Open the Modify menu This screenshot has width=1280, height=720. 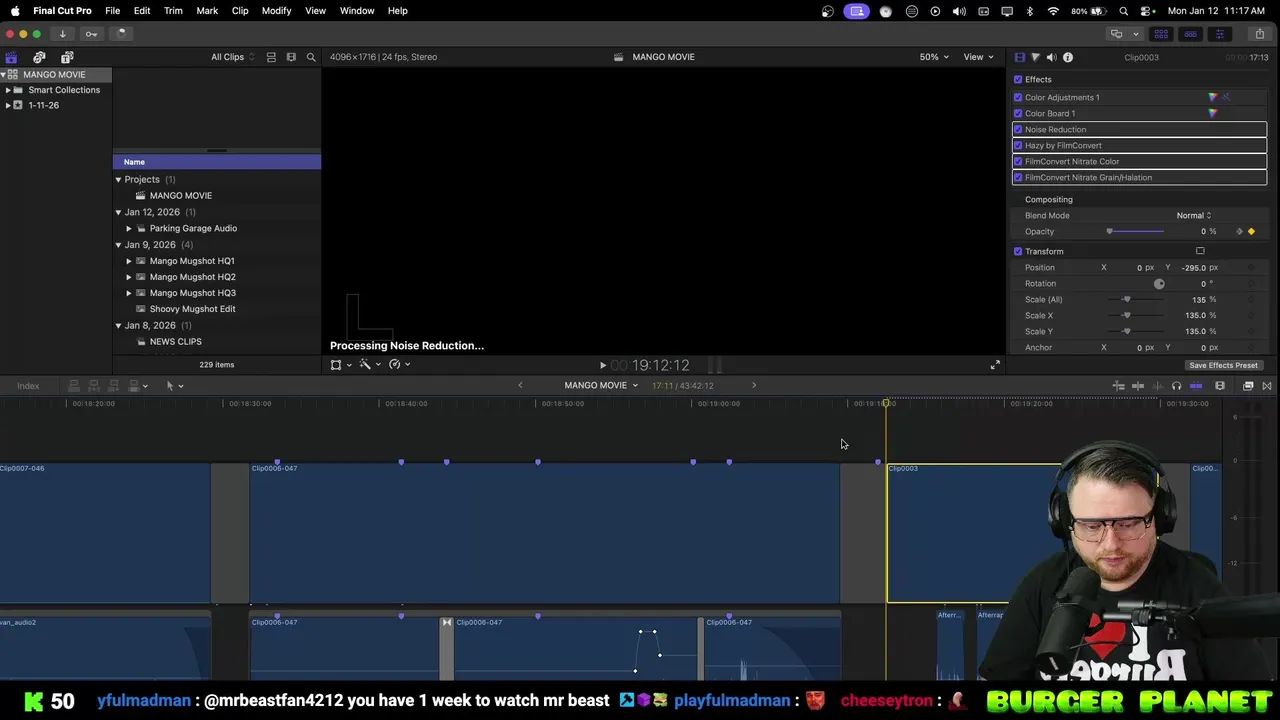(276, 10)
